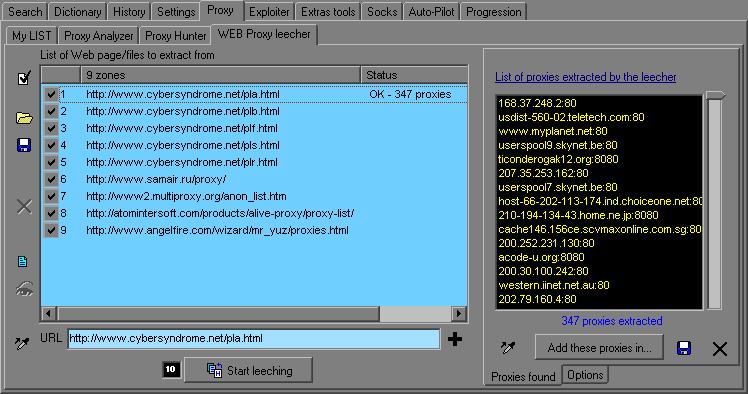
Task: Click Add these proxies in... button
Action: [599, 348]
